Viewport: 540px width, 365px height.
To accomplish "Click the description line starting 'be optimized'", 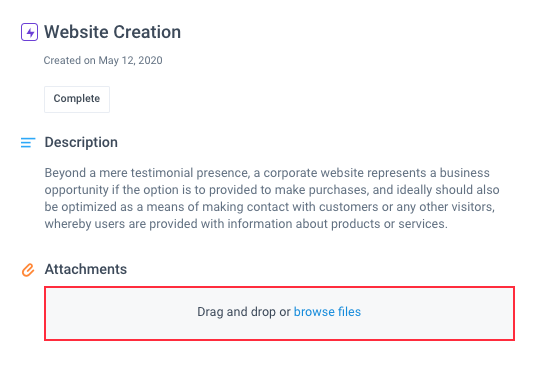I will (x=270, y=207).
